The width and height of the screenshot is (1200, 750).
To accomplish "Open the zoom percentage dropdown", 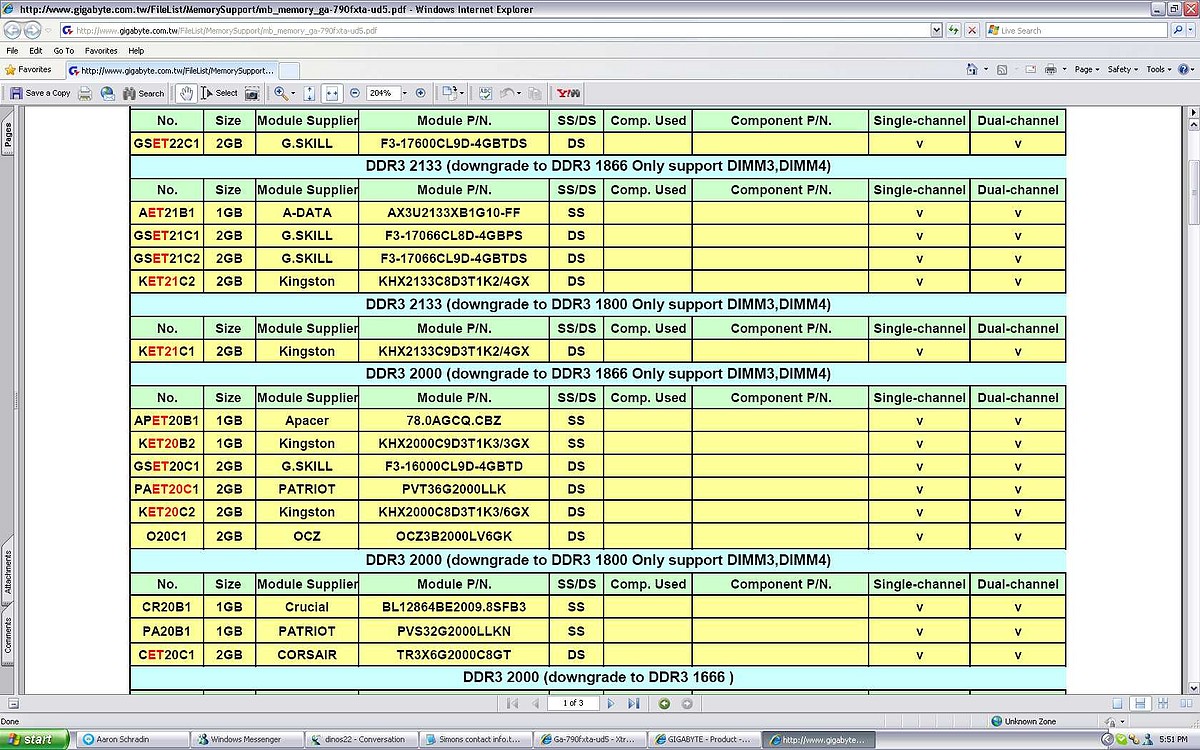I will [x=403, y=93].
